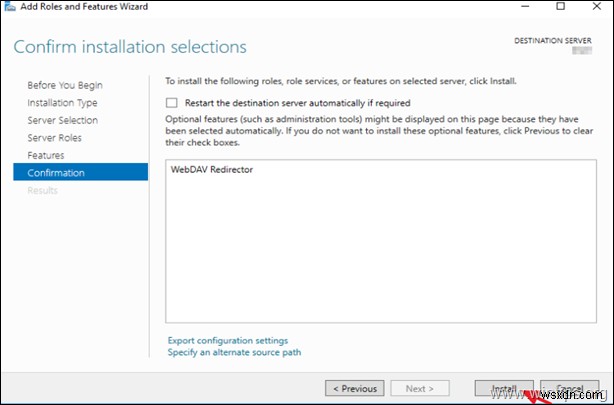Select the Server Roles step

coord(55,138)
